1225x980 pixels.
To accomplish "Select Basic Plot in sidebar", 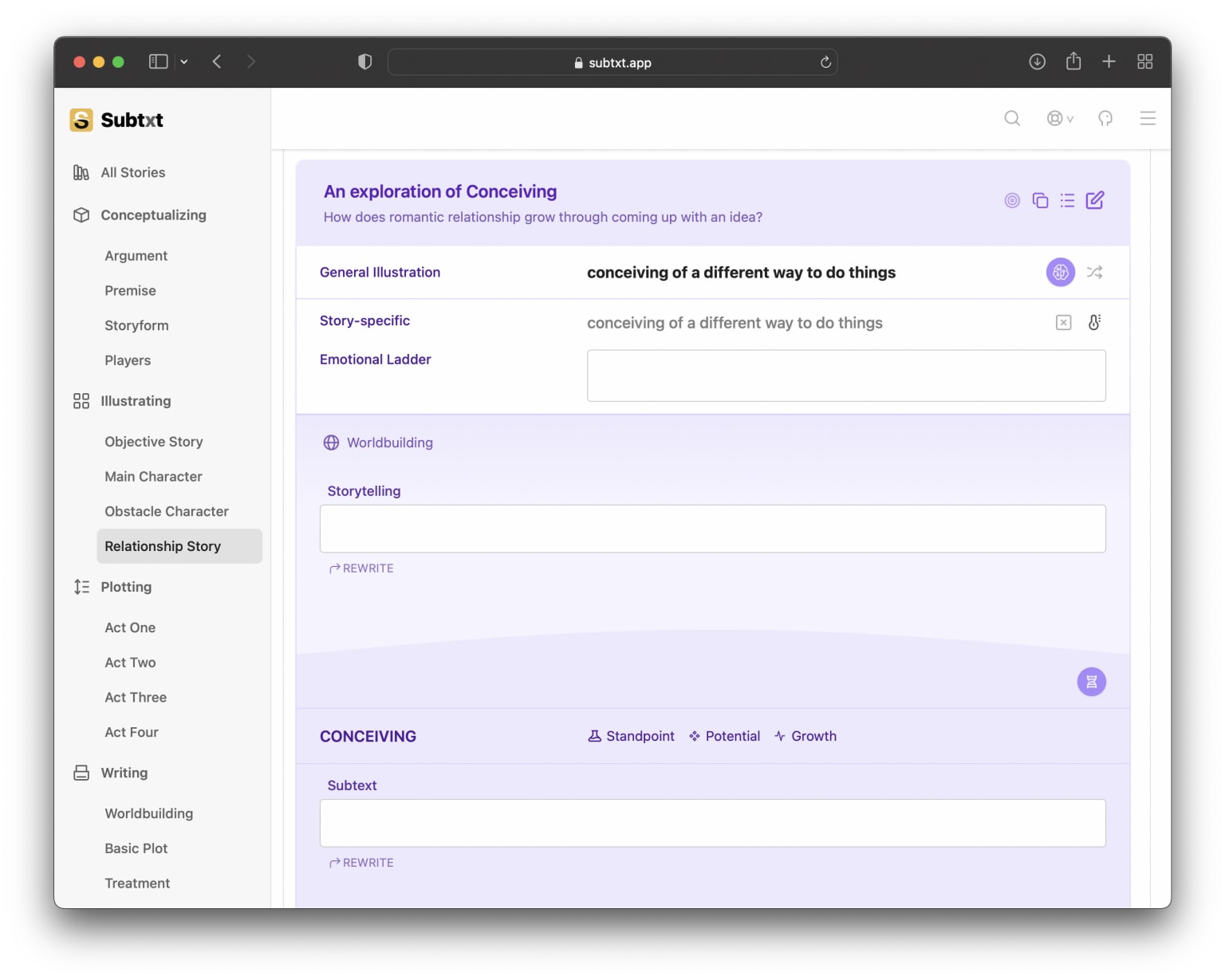I will tap(136, 848).
